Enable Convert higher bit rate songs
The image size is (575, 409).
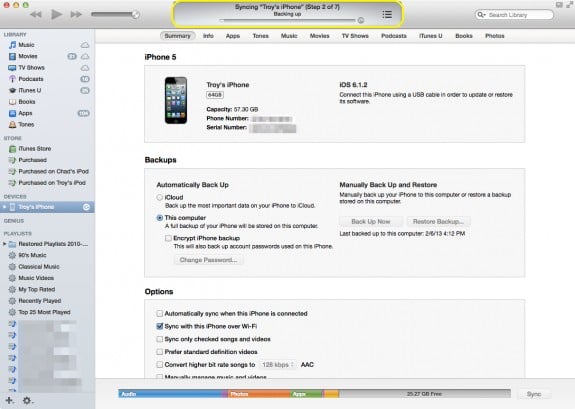point(160,365)
